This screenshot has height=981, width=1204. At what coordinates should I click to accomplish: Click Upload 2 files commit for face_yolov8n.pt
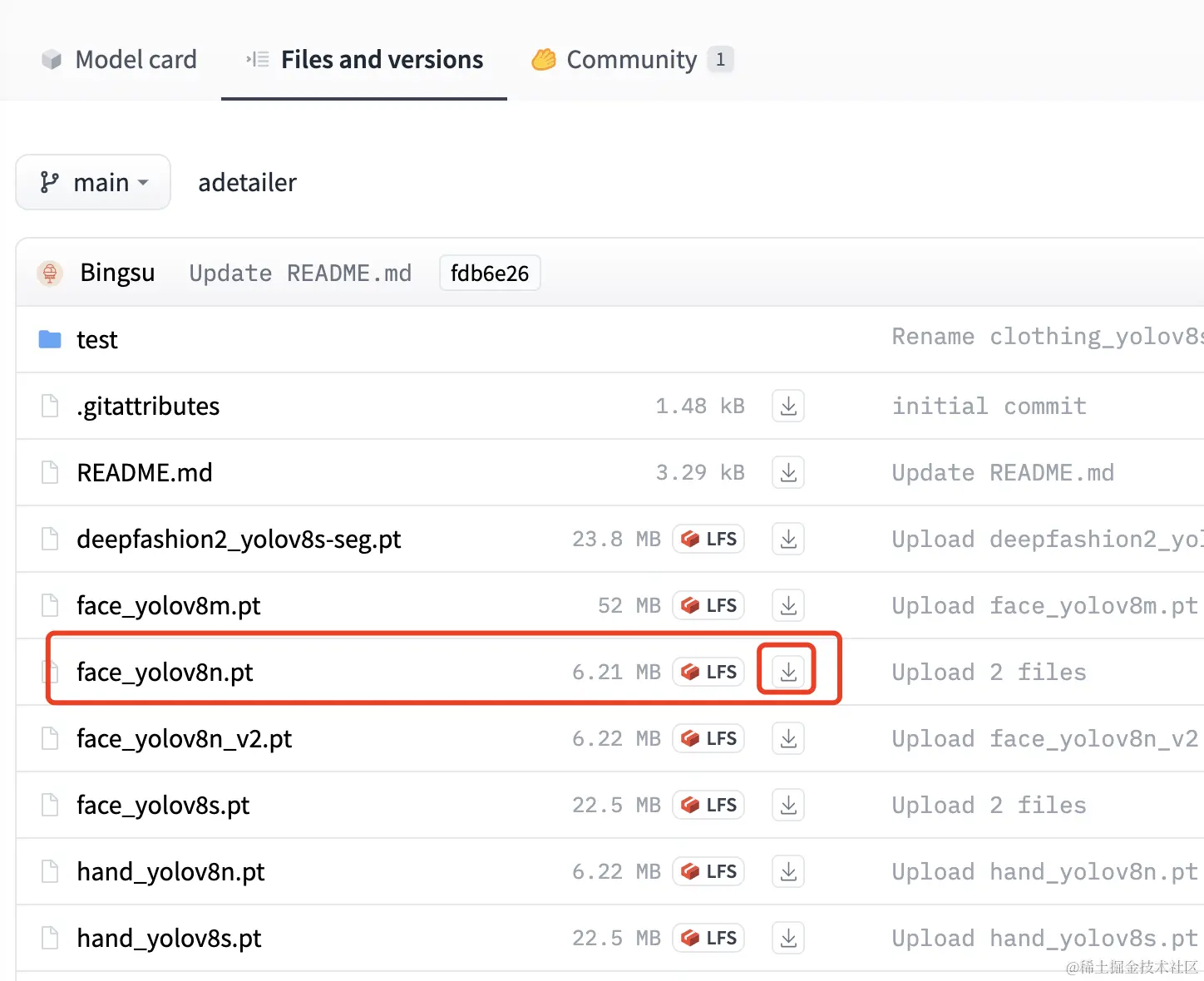coord(989,672)
